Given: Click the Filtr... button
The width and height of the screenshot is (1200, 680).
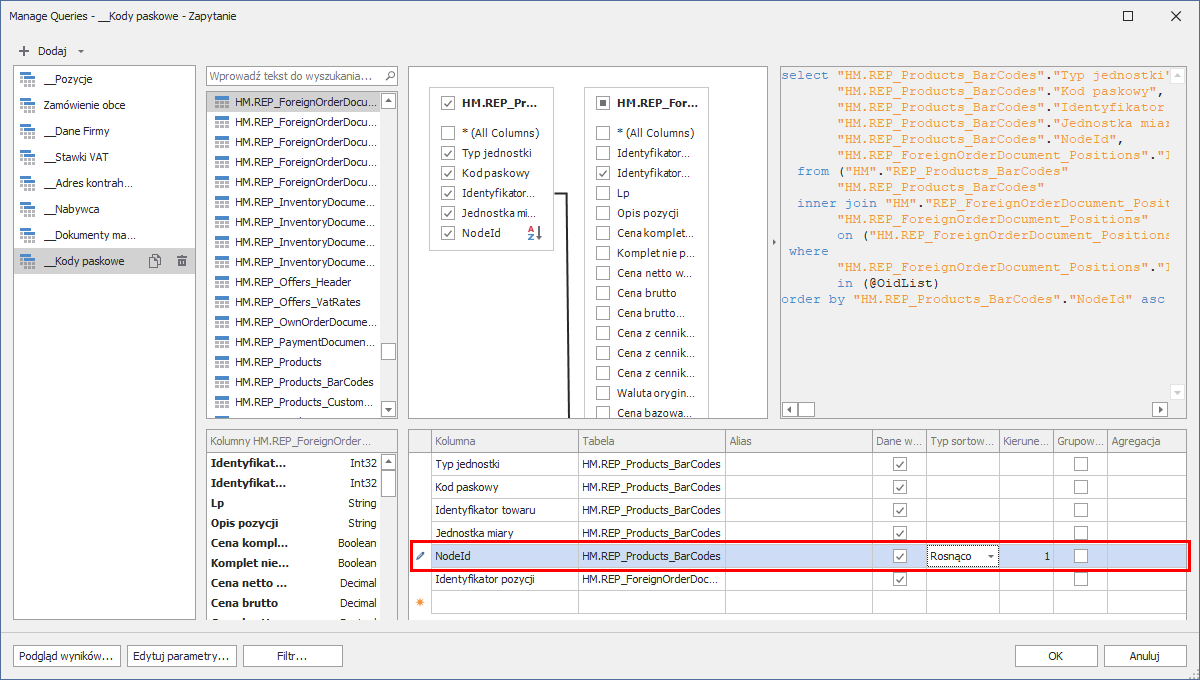Looking at the screenshot, I should coord(294,656).
